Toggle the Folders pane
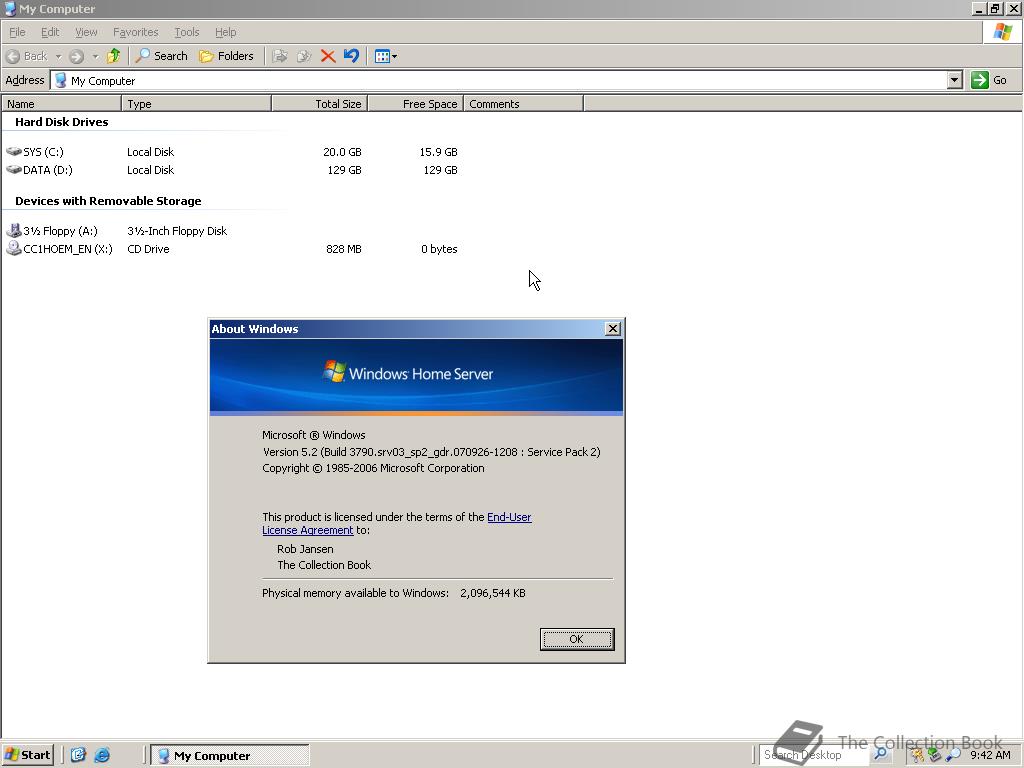This screenshot has height=768, width=1024. (x=226, y=56)
